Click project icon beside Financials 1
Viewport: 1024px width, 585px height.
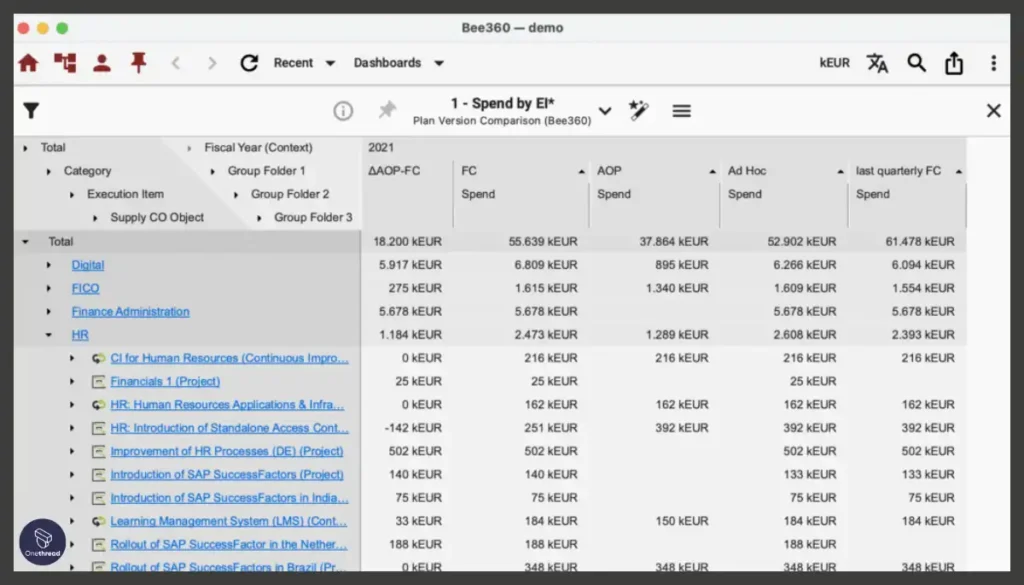(x=99, y=381)
